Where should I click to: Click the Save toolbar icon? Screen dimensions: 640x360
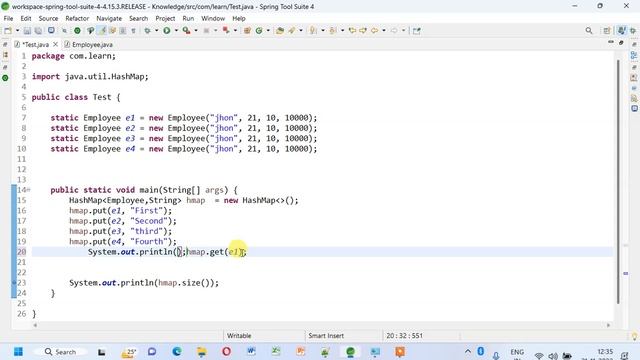[x=27, y=31]
